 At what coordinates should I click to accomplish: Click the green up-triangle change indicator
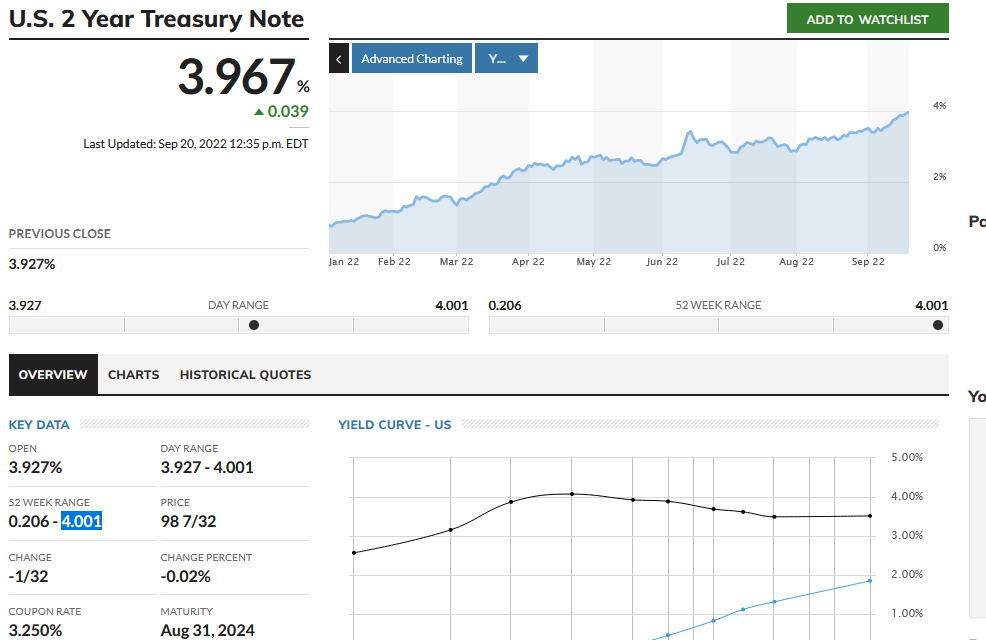point(259,112)
